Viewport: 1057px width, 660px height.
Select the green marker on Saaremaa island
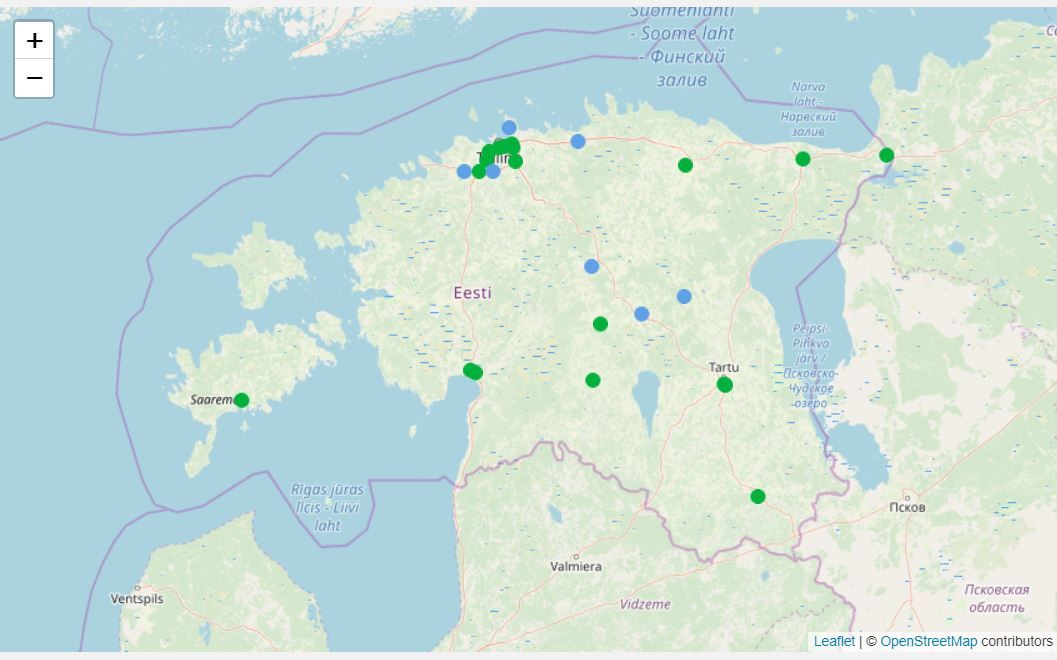click(240, 398)
